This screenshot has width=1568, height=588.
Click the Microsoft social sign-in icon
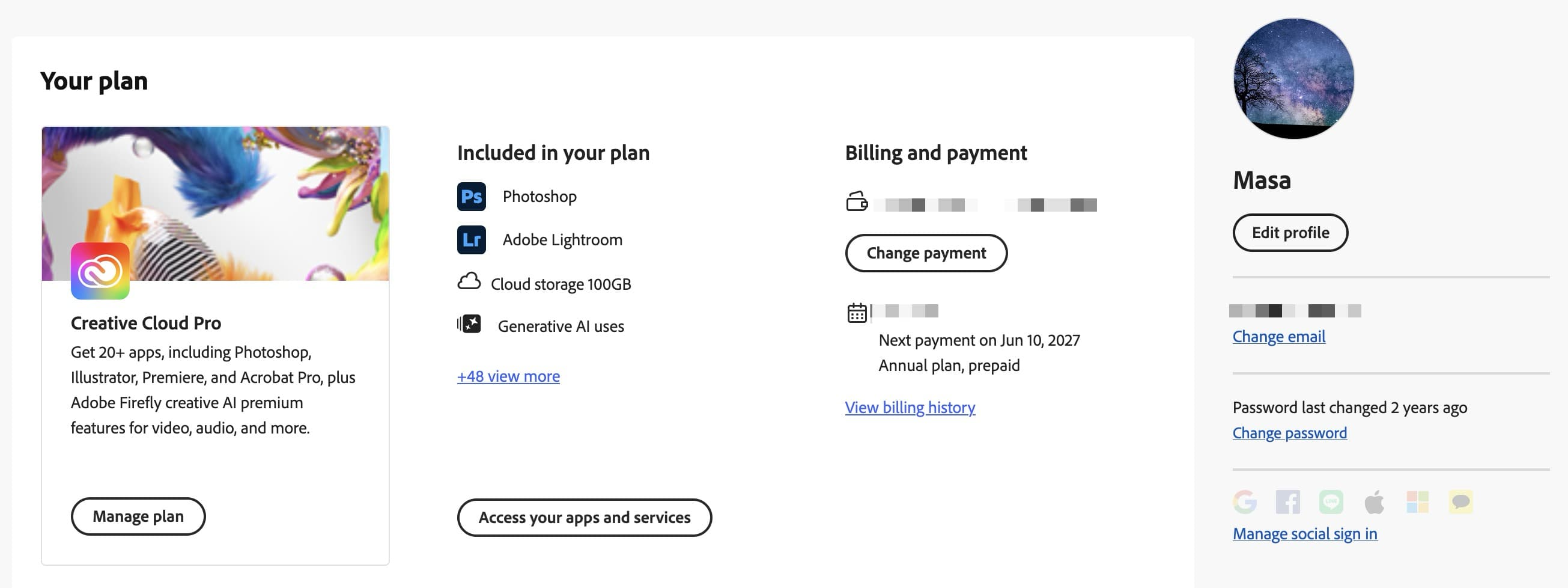tap(1418, 502)
